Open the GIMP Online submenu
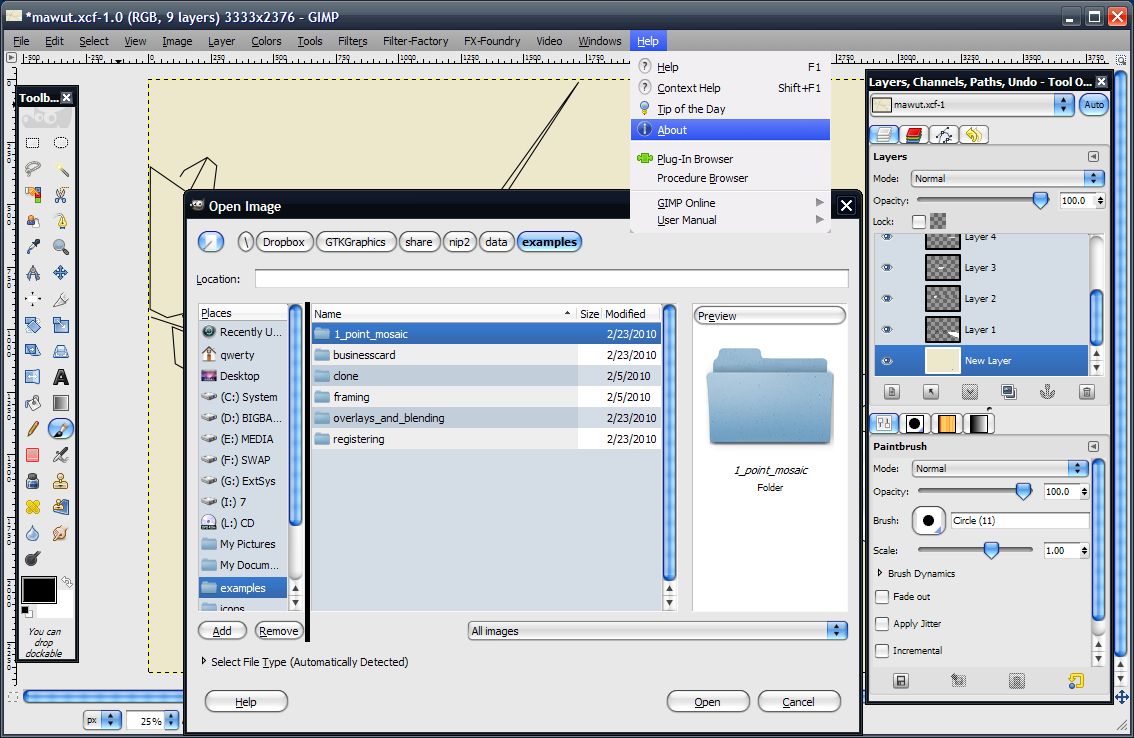 click(x=730, y=203)
